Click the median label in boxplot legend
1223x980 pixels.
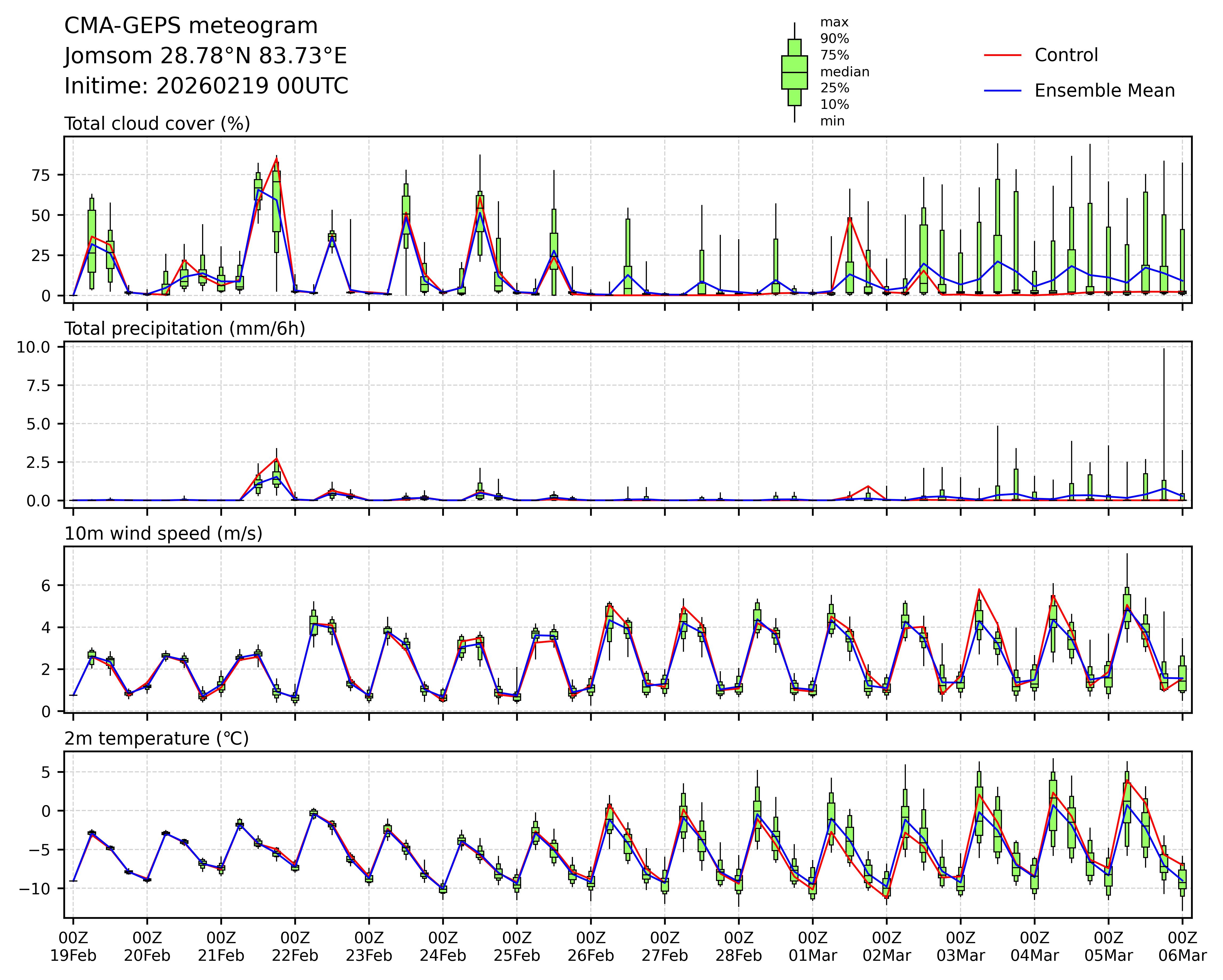click(845, 72)
